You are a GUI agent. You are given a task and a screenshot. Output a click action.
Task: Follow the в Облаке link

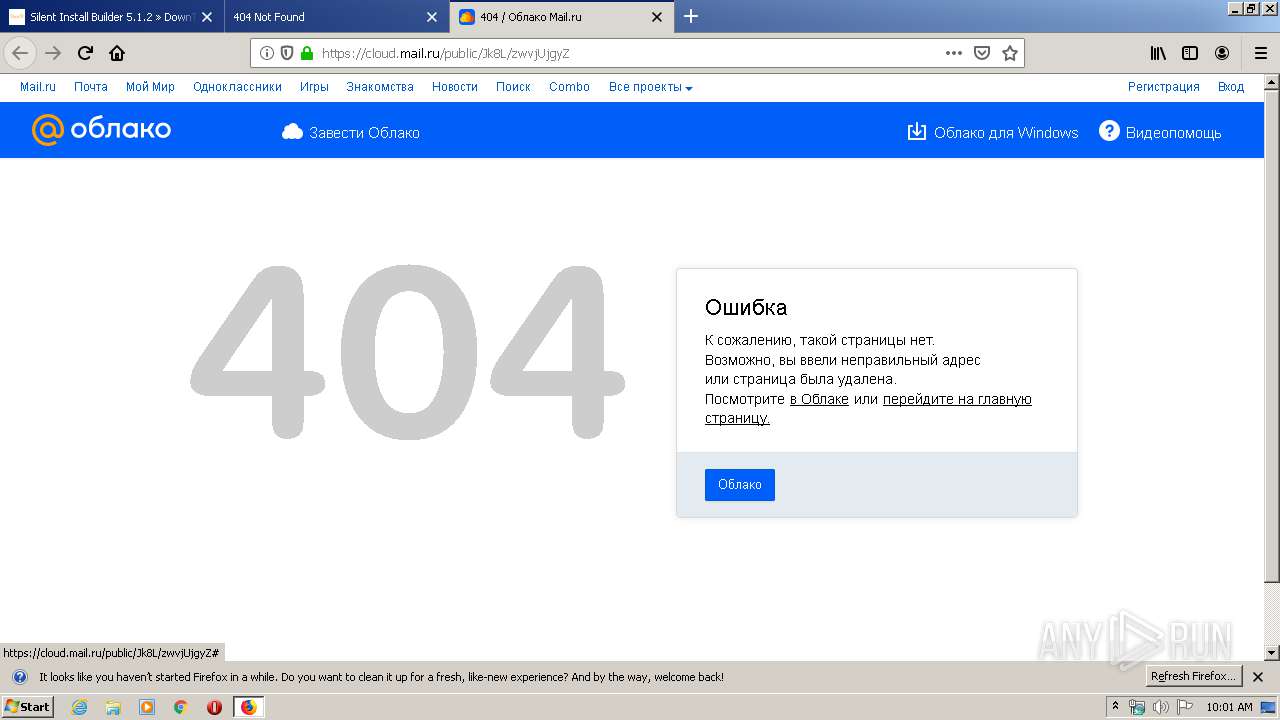pyautogui.click(x=819, y=399)
